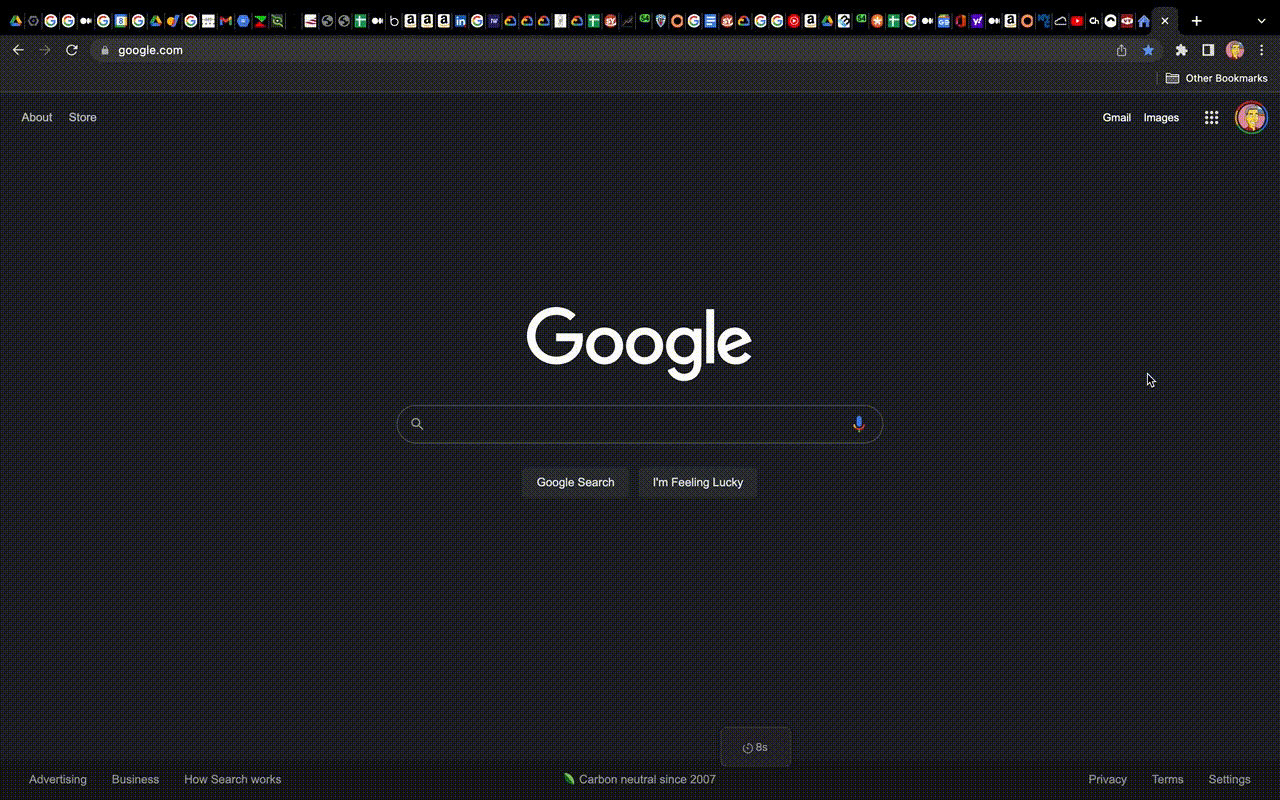Click the Google Search button
The image size is (1280, 800).
[575, 482]
